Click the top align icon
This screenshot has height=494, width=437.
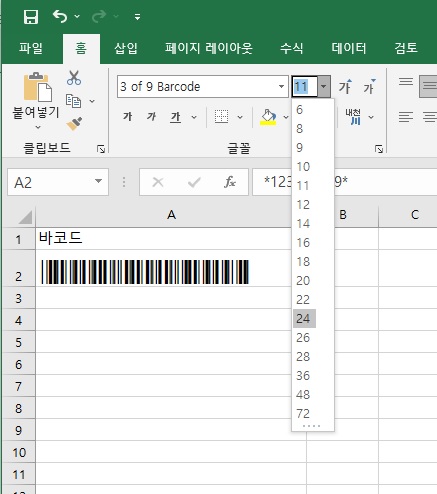[x=406, y=82]
